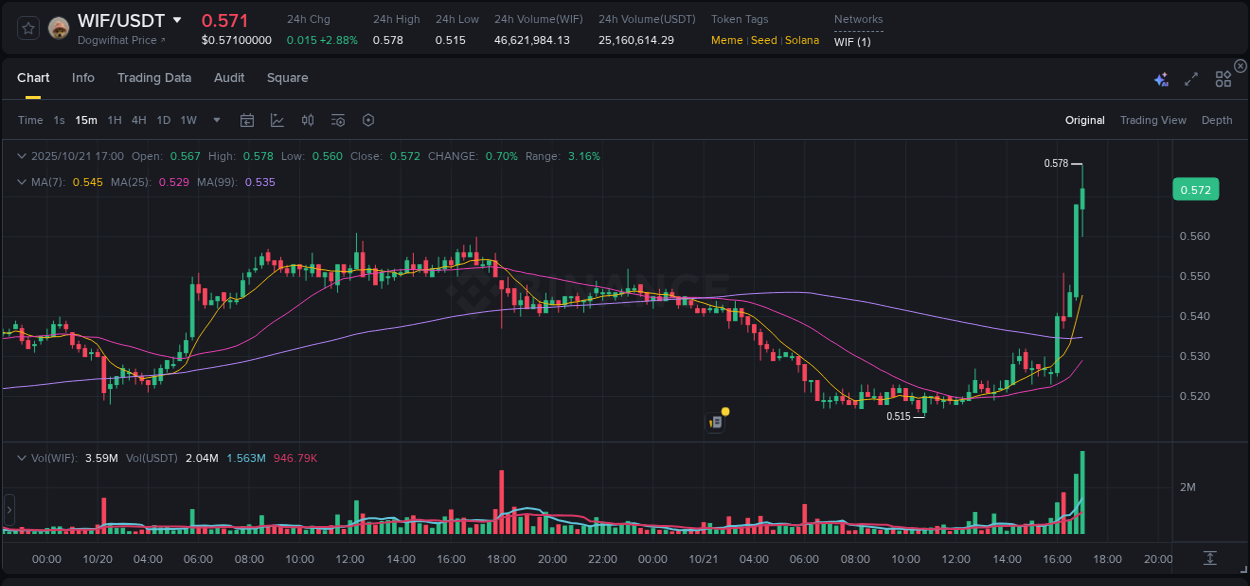Screen dimensions: 1250x586
Task: Collapse the Vol(WIF) volume pane
Action: click(x=22, y=457)
